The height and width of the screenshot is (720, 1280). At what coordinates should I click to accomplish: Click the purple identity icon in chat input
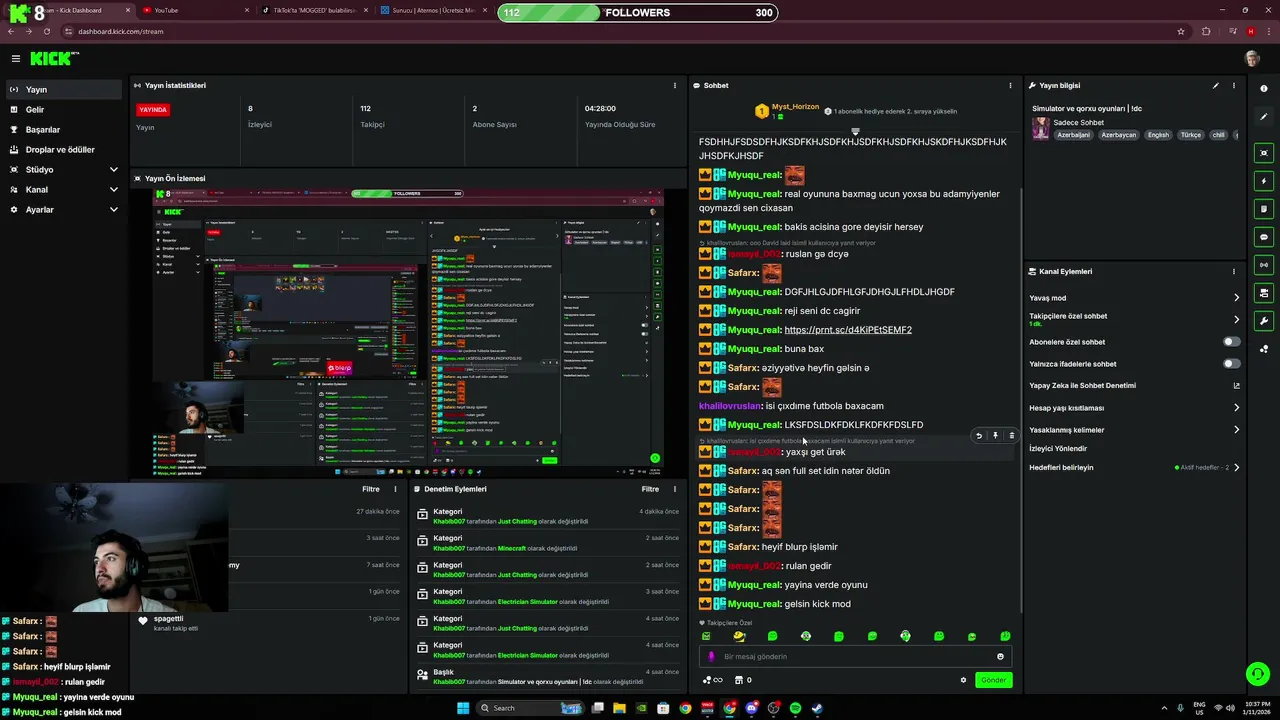click(711, 657)
